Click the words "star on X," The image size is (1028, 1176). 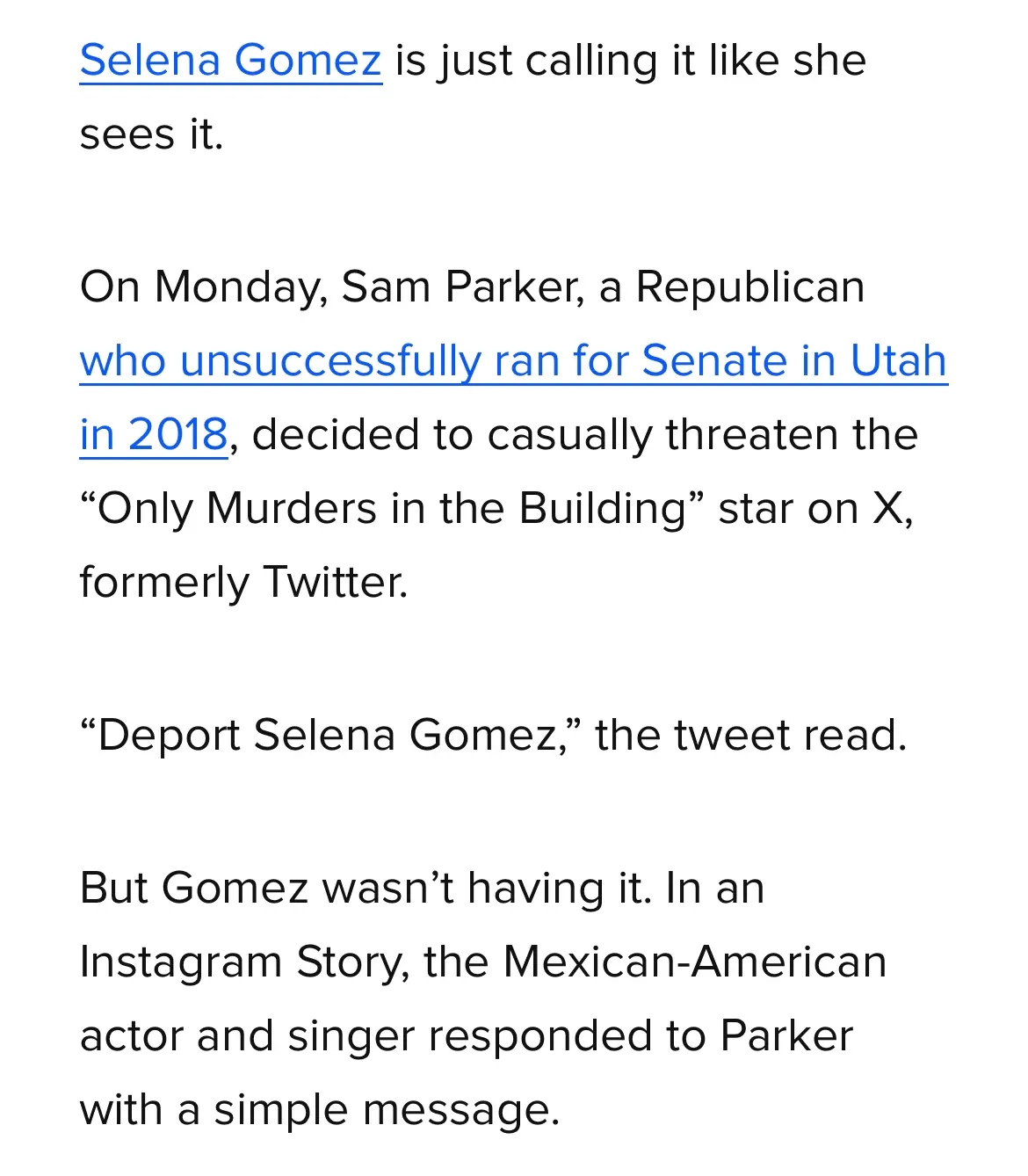coord(815,509)
